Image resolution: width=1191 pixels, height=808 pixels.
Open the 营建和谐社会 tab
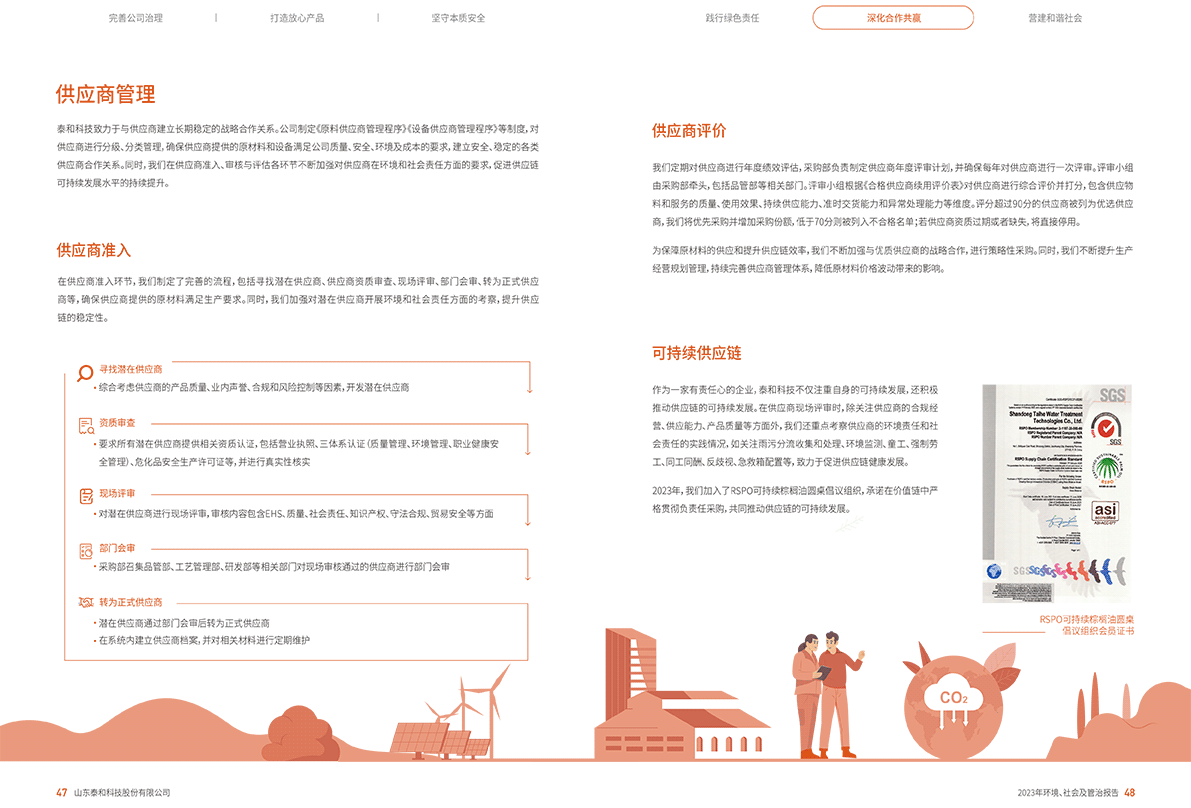(x=1055, y=18)
